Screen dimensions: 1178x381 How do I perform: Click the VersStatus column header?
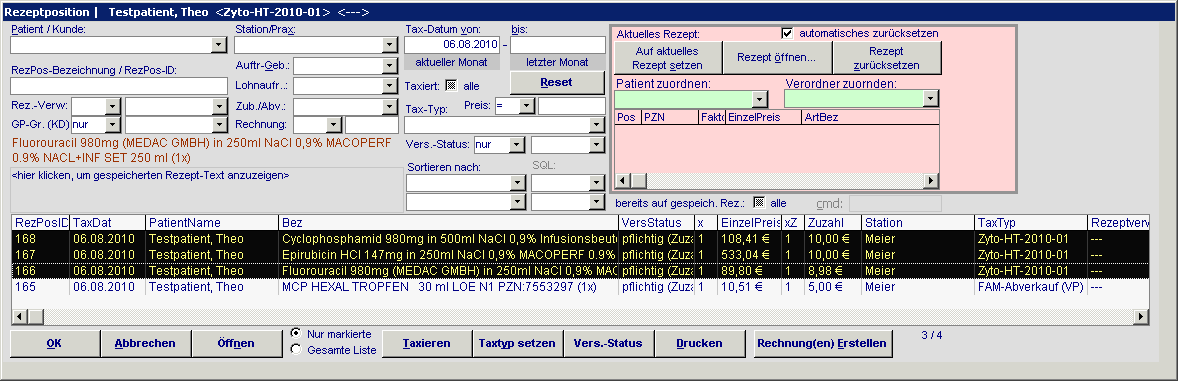click(657, 222)
